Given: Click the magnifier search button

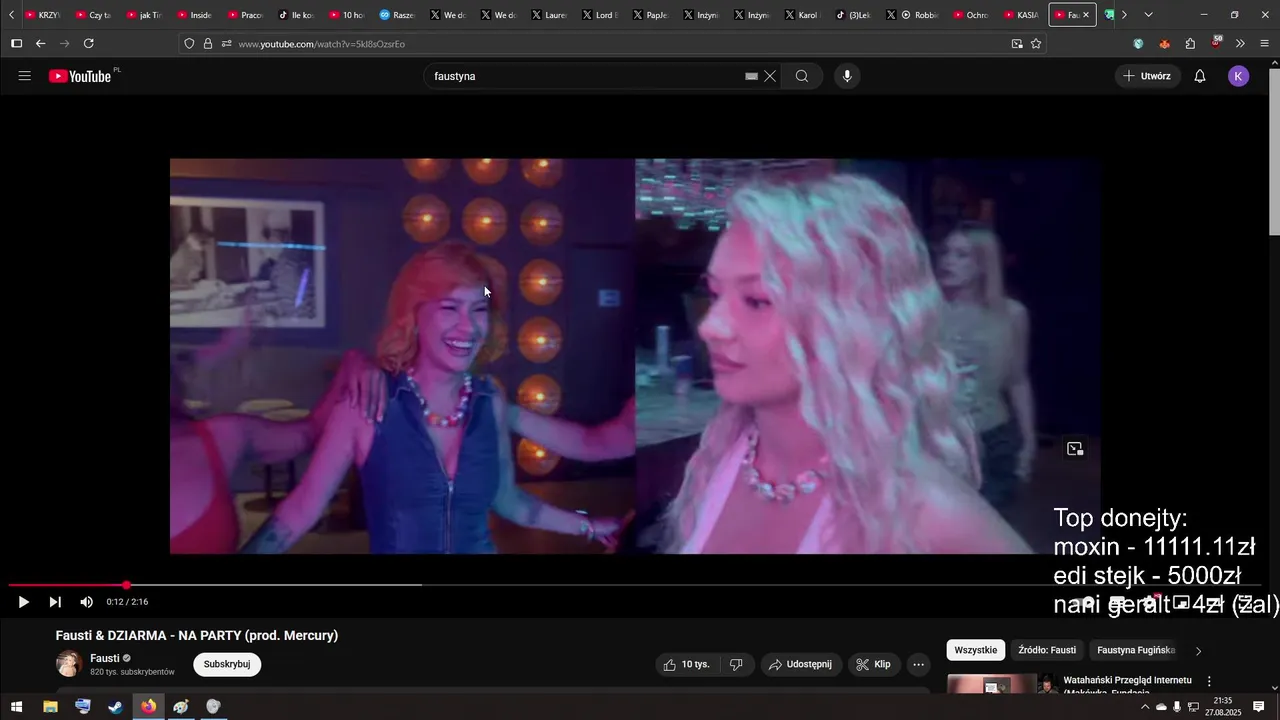Looking at the screenshot, I should pyautogui.click(x=802, y=76).
